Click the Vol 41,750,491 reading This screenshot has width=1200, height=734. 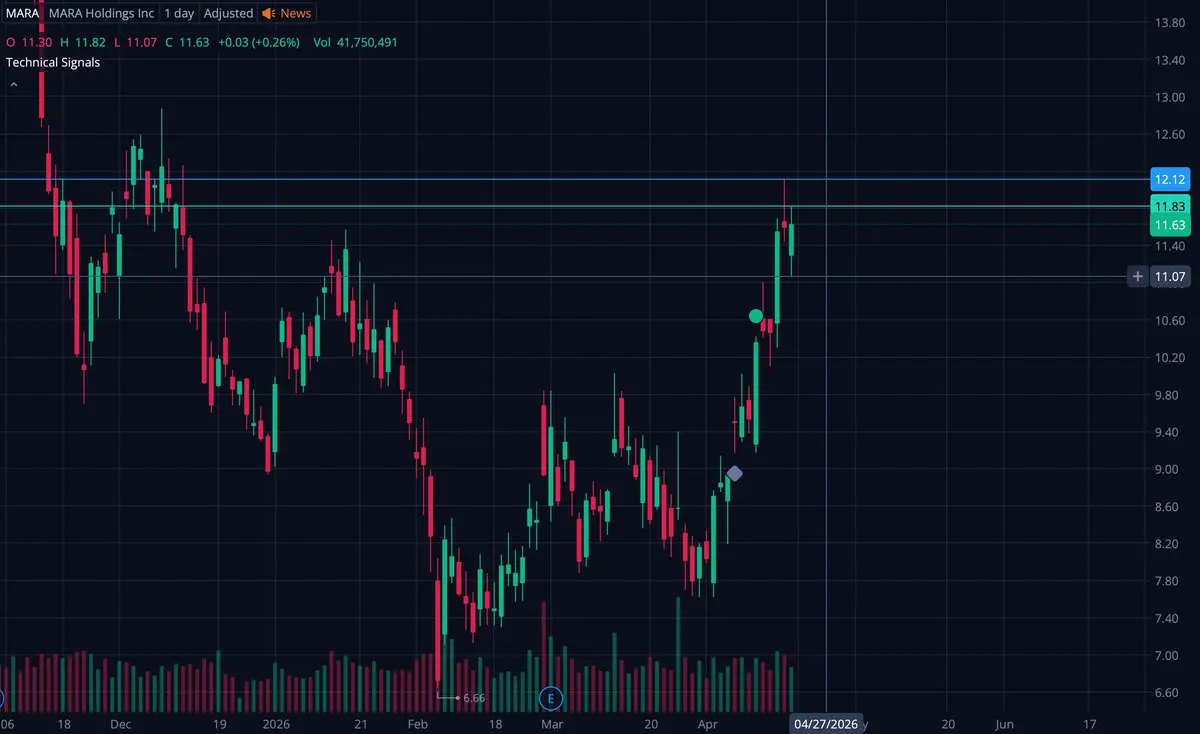[x=356, y=42]
